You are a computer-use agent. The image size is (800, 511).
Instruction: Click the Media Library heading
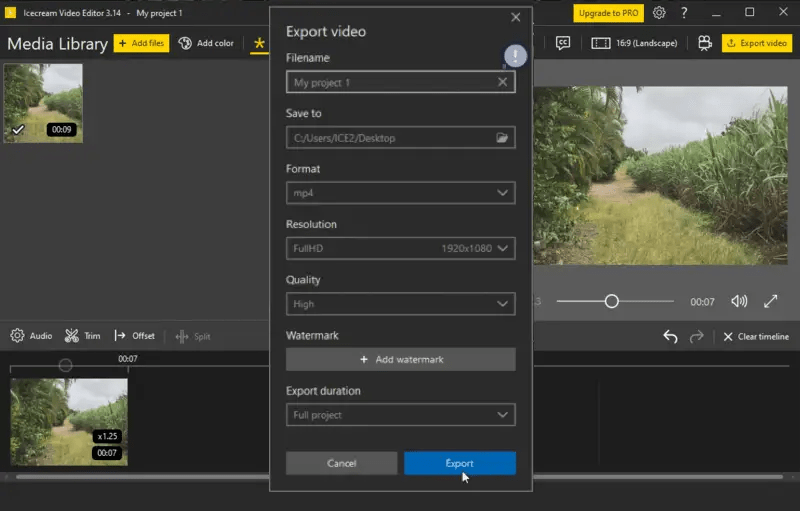57,44
